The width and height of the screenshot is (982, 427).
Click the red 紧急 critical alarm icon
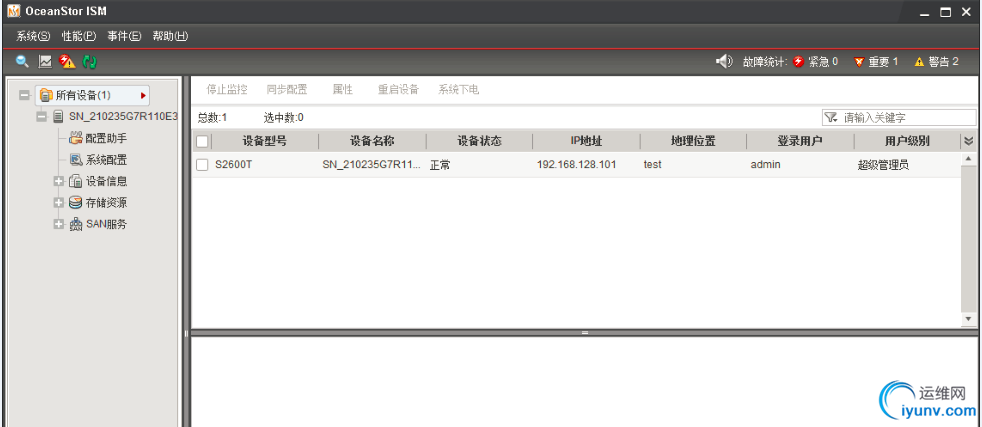(798, 61)
